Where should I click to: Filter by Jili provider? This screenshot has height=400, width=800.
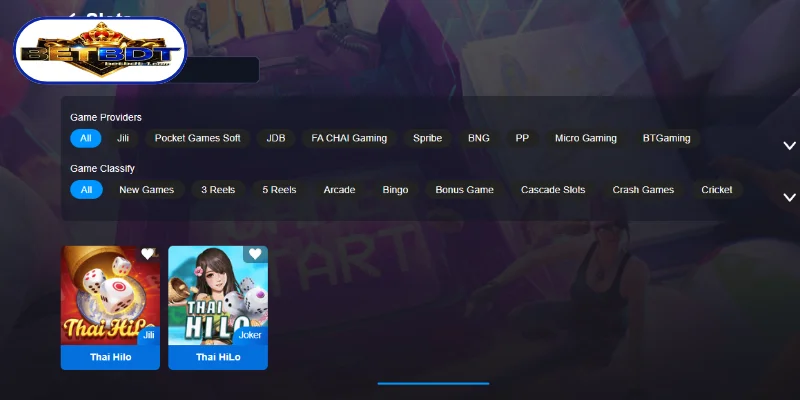123,138
